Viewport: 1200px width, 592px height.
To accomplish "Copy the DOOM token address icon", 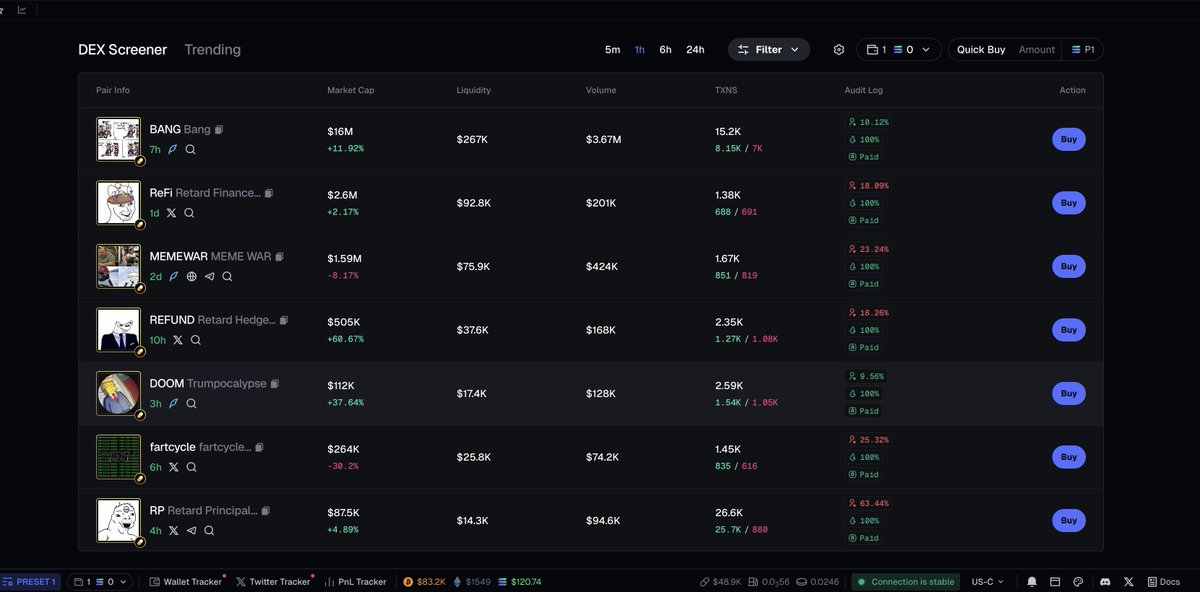I will 275,384.
